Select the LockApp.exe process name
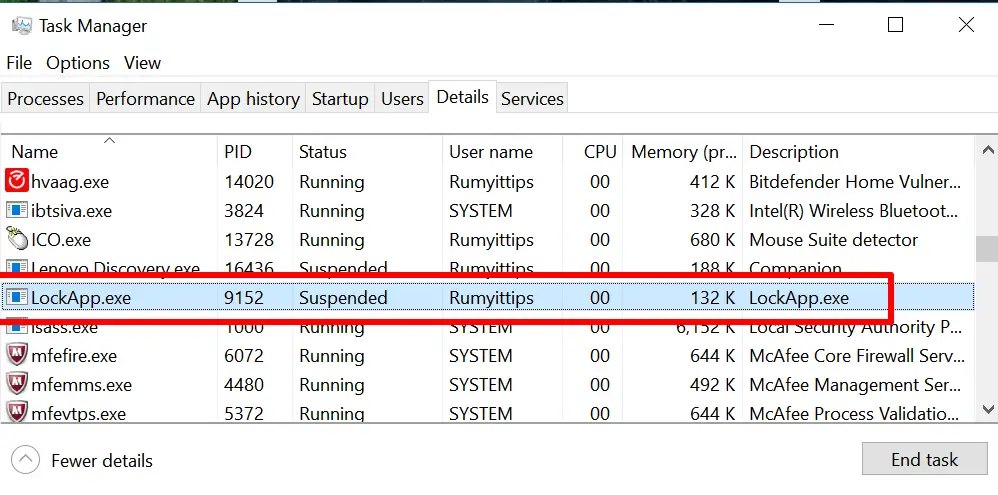Screen dimensions: 998x495 coord(81,297)
